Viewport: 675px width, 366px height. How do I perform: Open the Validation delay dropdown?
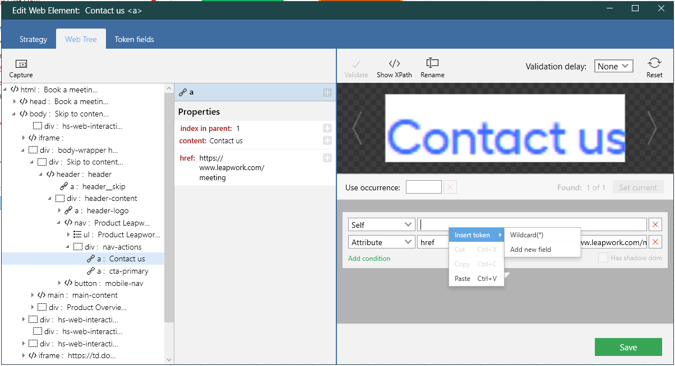613,66
